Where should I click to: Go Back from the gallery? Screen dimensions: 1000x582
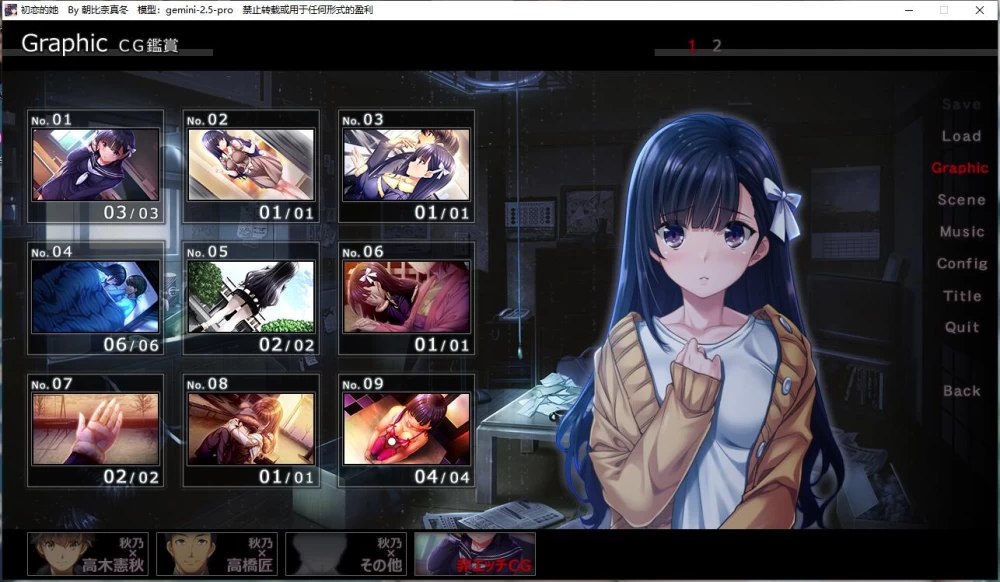pyautogui.click(x=962, y=391)
